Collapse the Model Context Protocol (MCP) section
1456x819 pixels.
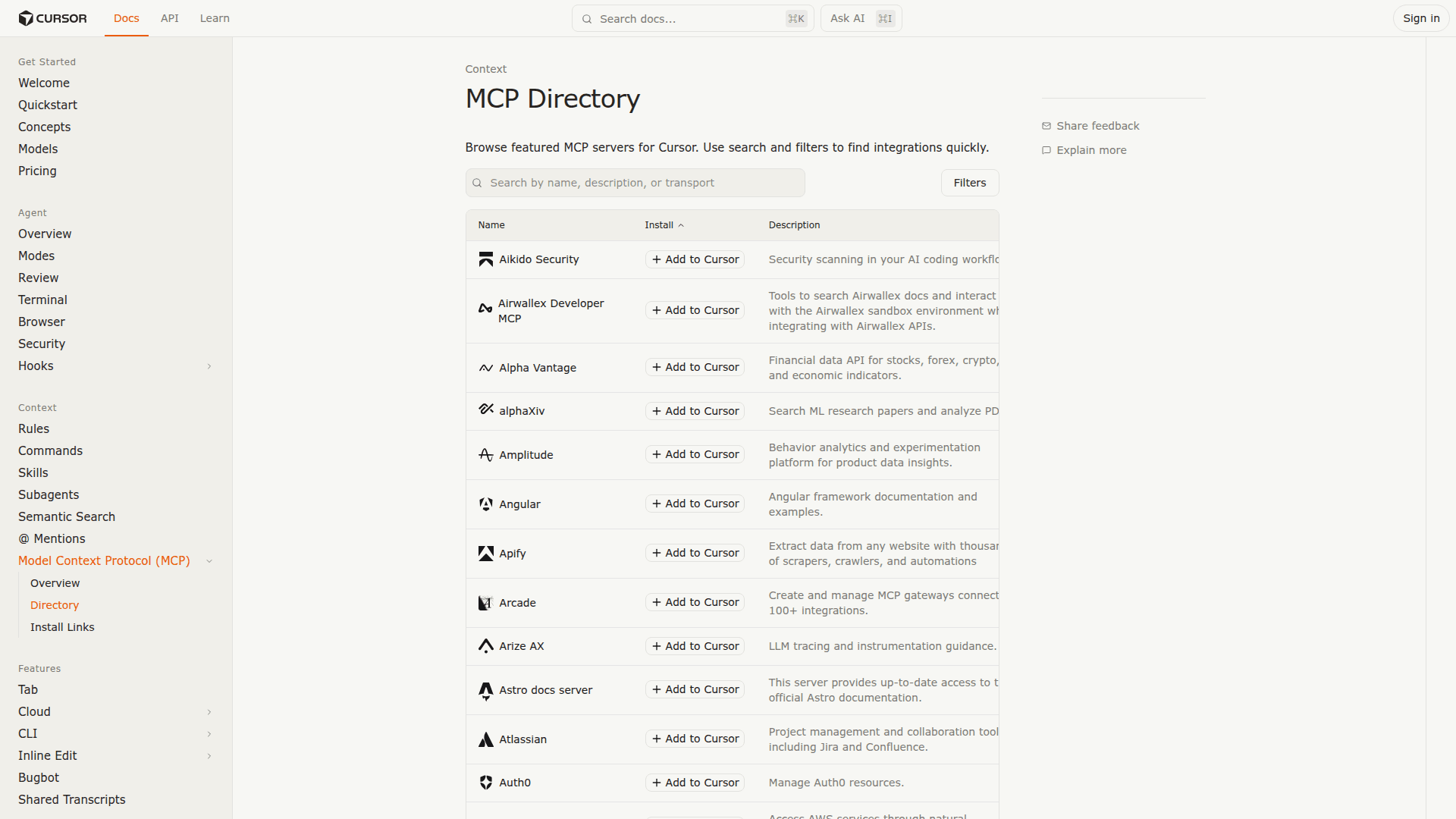point(209,561)
